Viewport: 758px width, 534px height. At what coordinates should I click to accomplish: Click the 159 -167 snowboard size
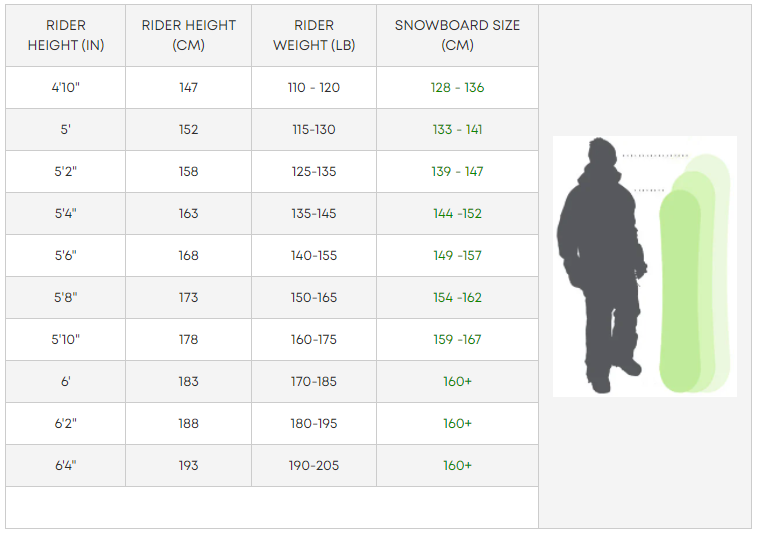click(x=457, y=340)
